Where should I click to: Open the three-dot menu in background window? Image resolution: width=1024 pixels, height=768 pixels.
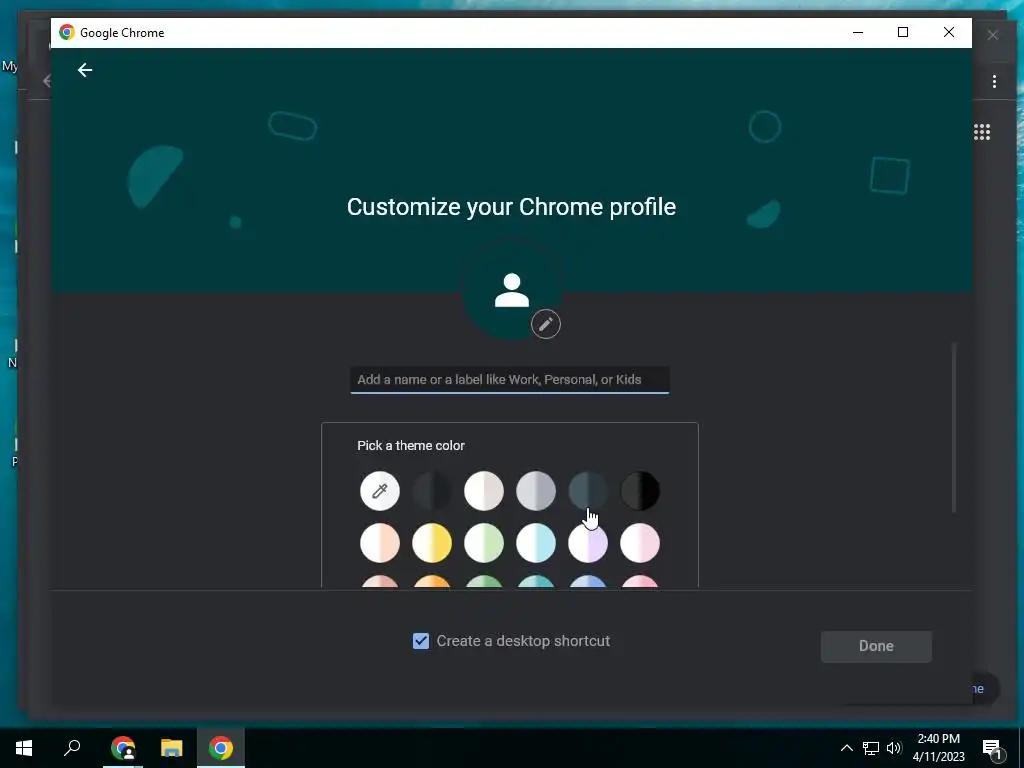click(994, 82)
